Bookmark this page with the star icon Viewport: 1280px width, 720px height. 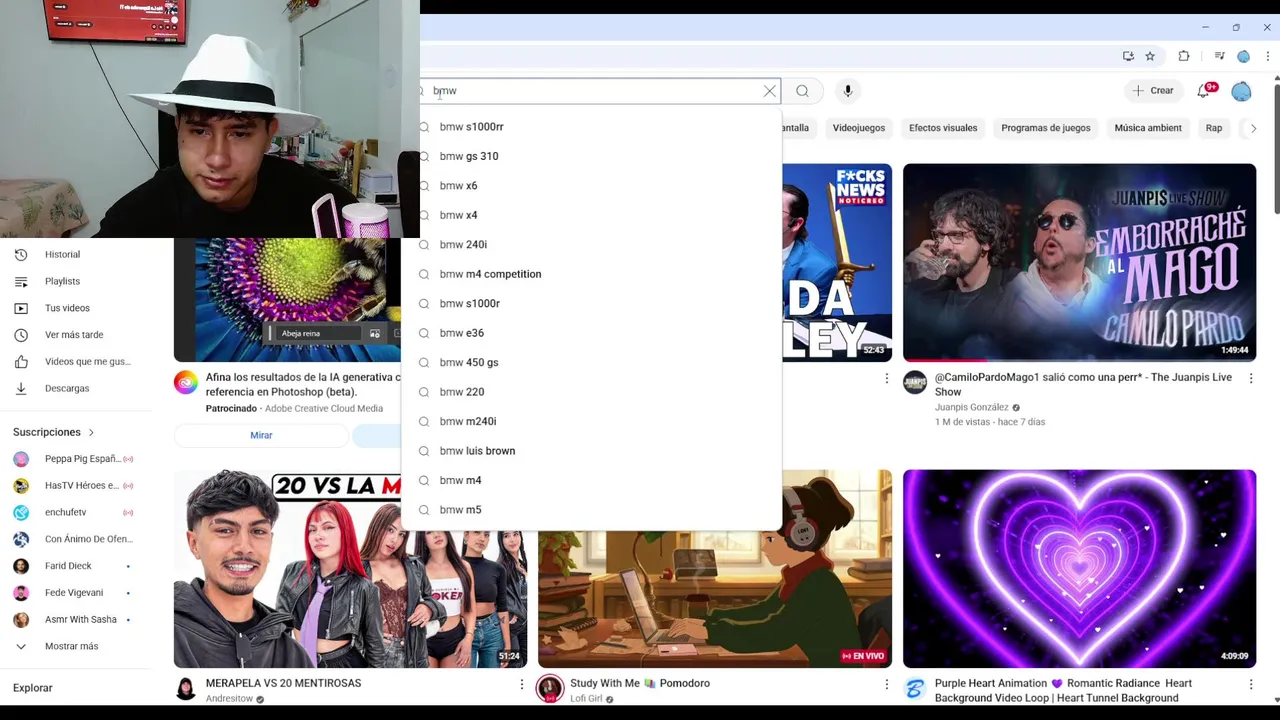[1150, 56]
